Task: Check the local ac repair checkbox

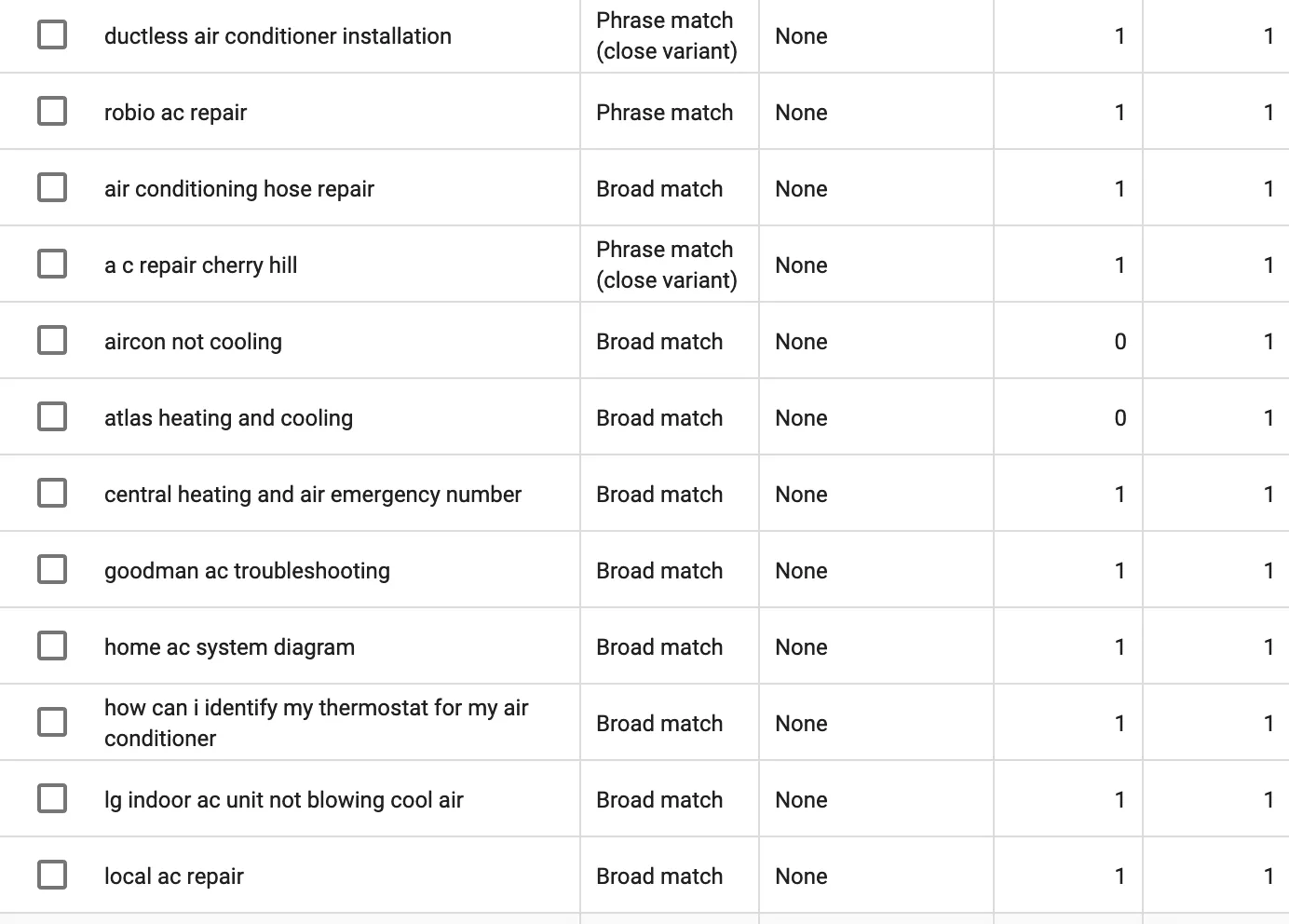Action: coord(52,876)
